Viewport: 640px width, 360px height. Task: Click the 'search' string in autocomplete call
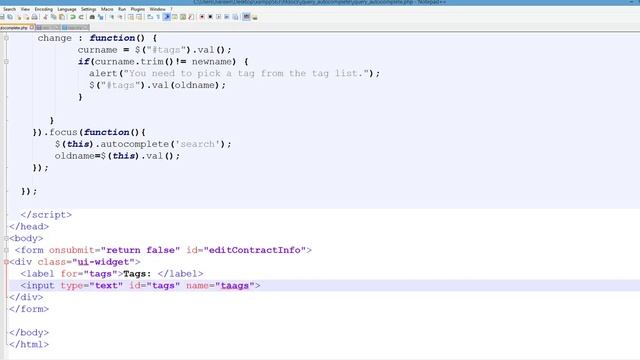tap(198, 144)
